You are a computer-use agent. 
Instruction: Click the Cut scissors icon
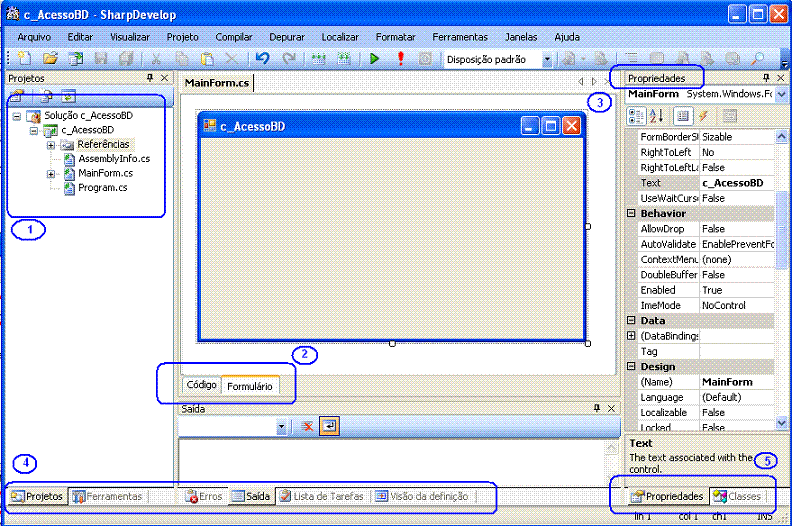click(x=156, y=59)
